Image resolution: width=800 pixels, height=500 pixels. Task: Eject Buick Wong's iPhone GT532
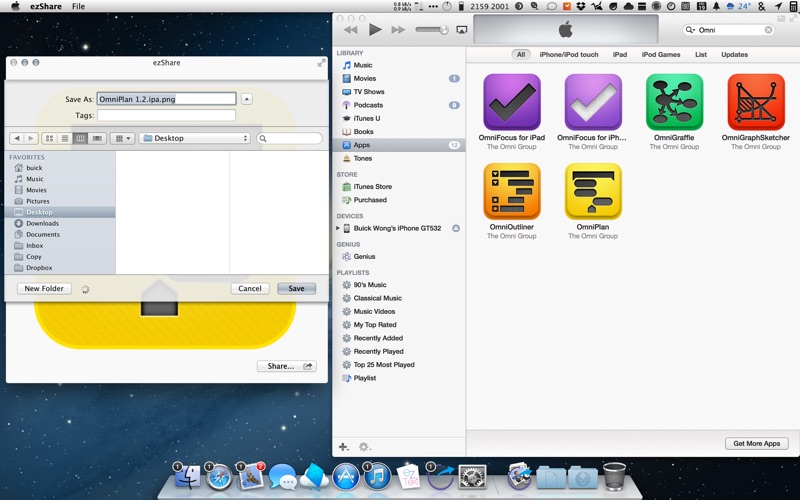(x=456, y=228)
